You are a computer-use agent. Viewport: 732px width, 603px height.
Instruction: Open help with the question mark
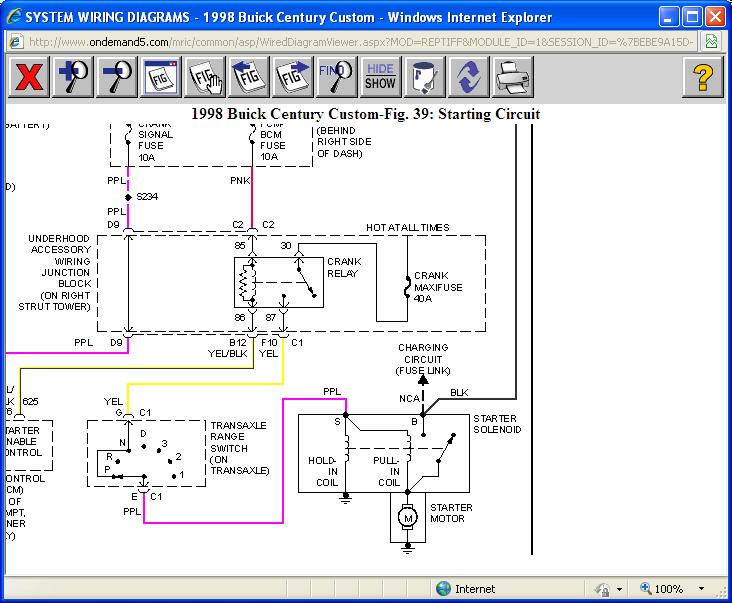pyautogui.click(x=702, y=77)
